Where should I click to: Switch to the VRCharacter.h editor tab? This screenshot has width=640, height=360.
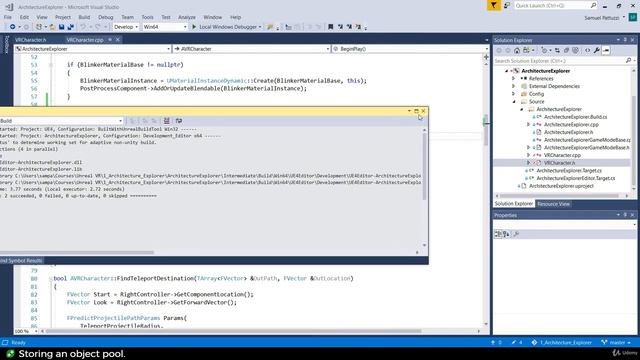tap(31, 40)
